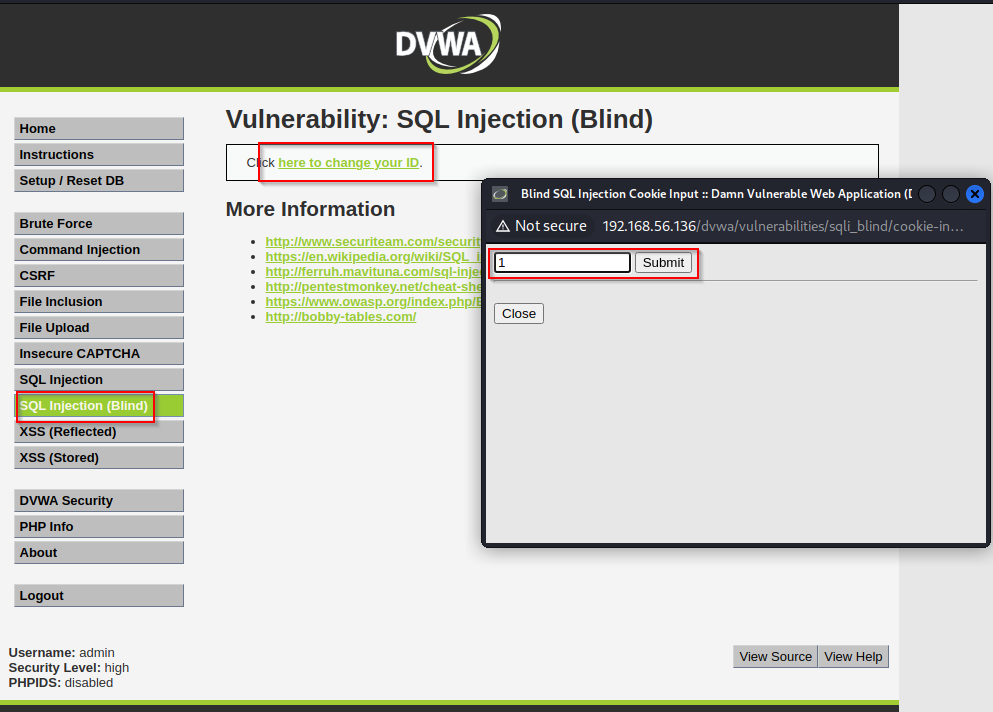Click 'Vulnerability: SQL Injection (Blind)' heading

439,120
